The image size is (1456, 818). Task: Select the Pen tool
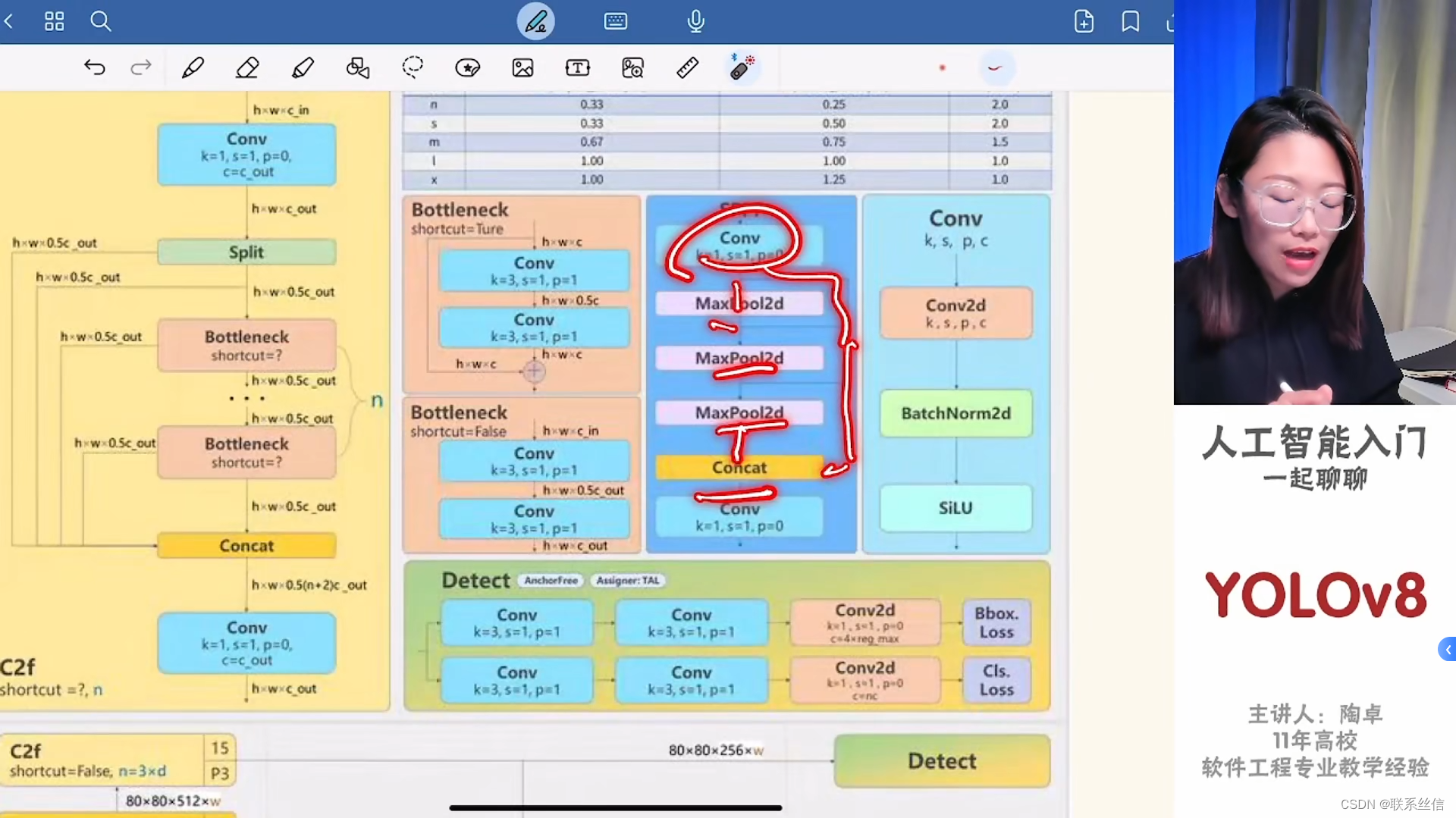pyautogui.click(x=193, y=67)
